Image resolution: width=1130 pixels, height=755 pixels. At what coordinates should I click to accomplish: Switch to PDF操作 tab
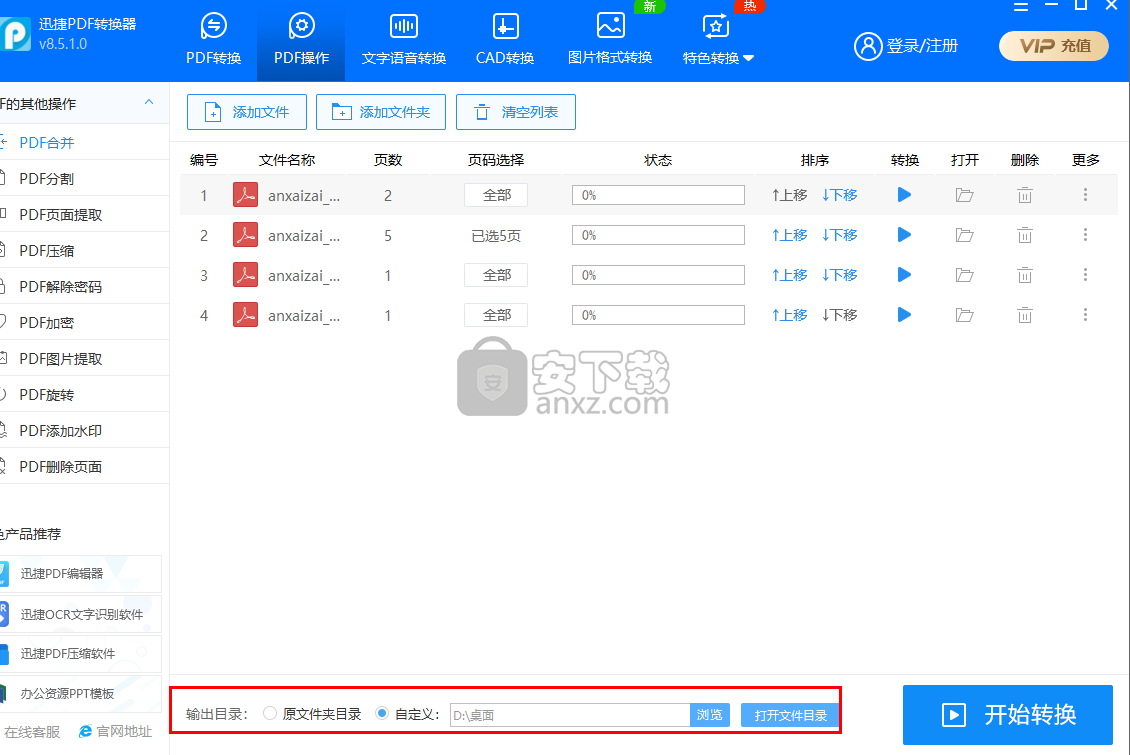pyautogui.click(x=301, y=40)
